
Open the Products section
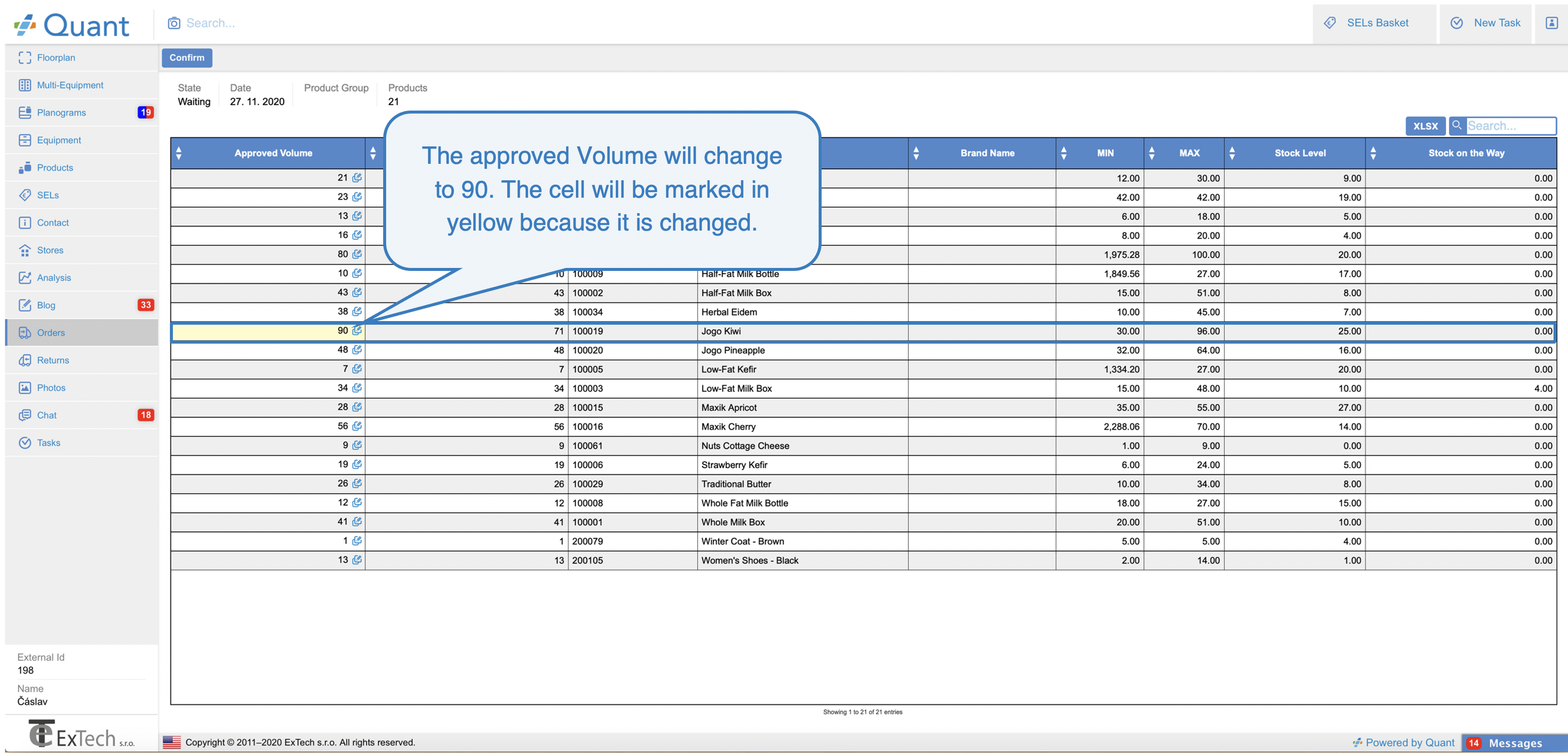(x=81, y=167)
